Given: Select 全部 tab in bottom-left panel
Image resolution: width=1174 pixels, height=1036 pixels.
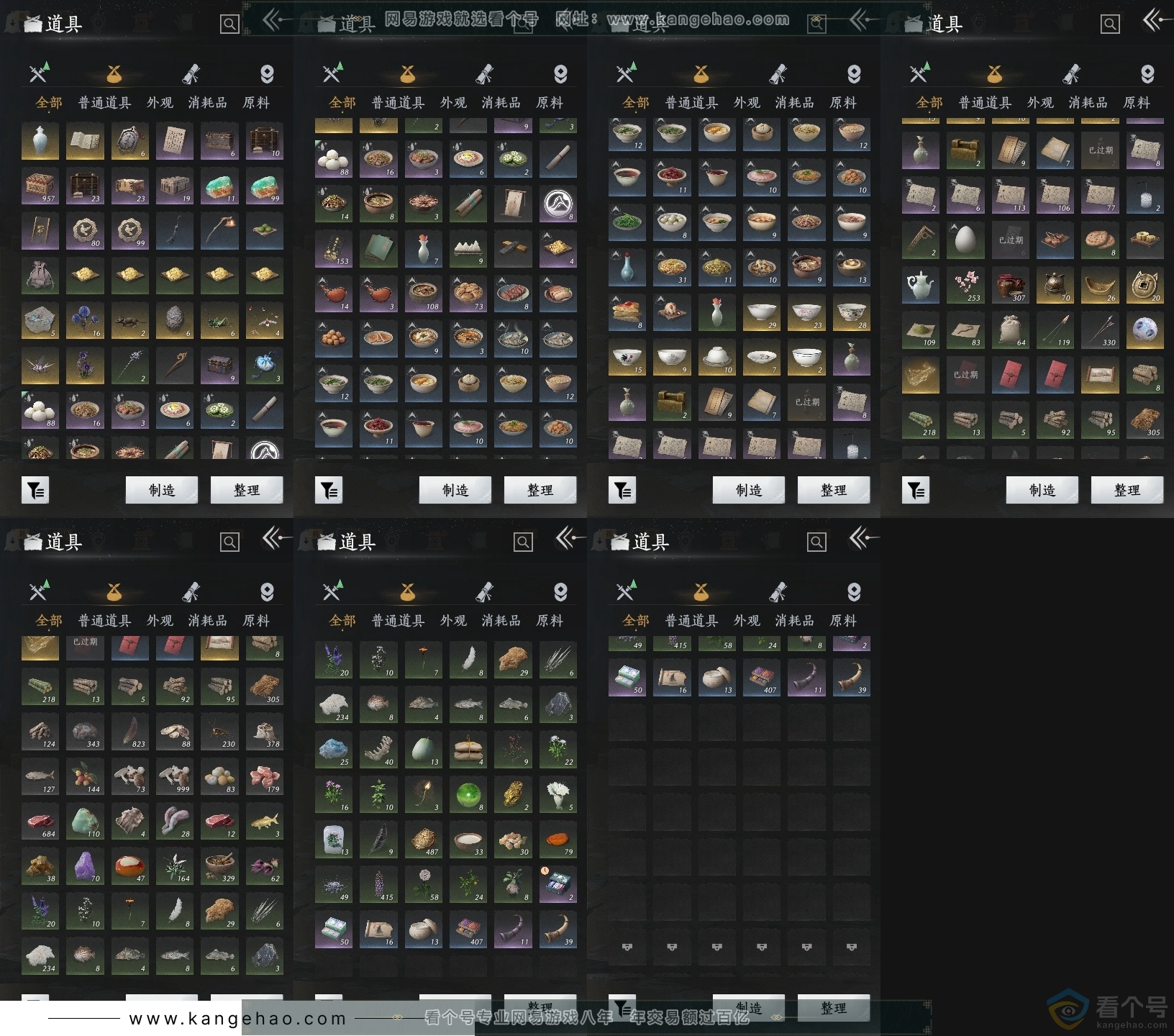Looking at the screenshot, I should coord(49,621).
